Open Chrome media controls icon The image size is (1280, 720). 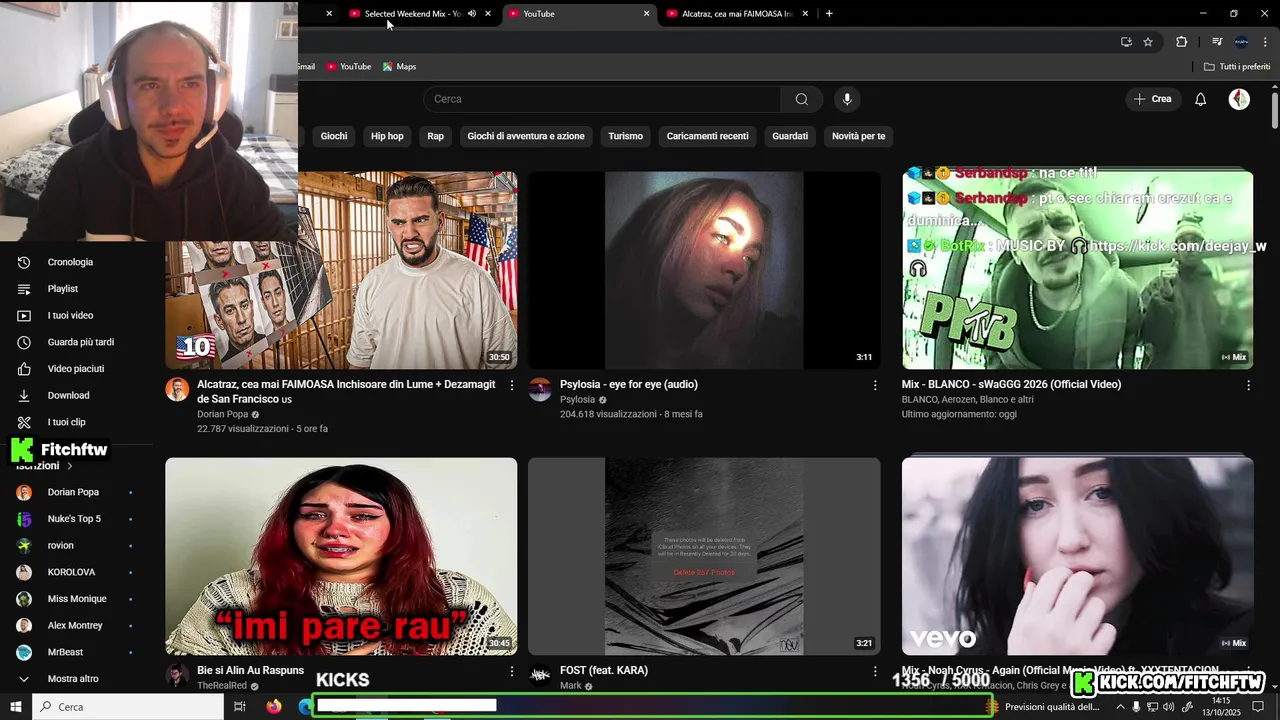pyautogui.click(x=1217, y=42)
